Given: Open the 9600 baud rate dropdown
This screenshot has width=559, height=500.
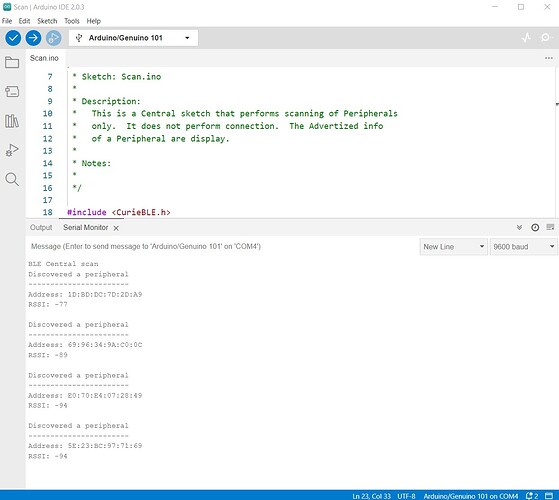Looking at the screenshot, I should tap(523, 247).
